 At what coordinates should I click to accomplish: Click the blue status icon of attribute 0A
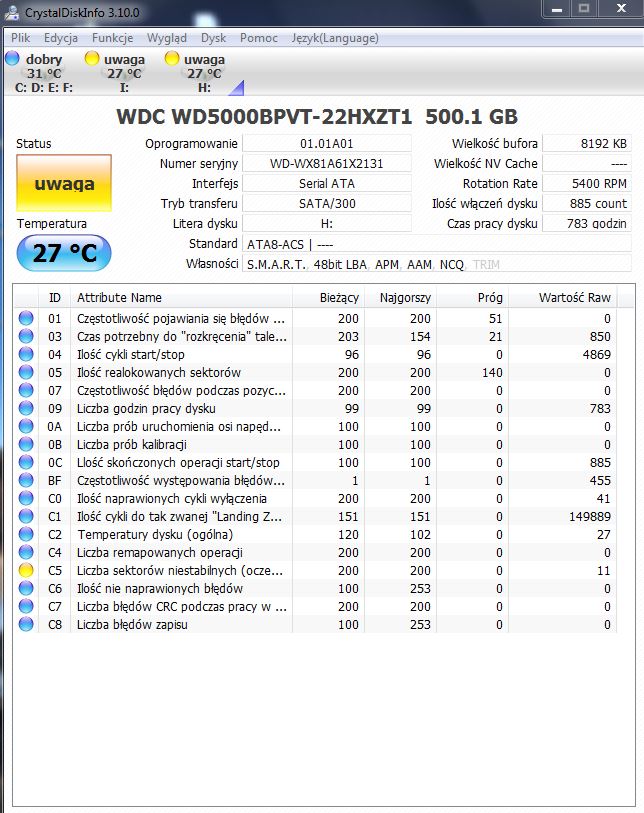(x=26, y=426)
